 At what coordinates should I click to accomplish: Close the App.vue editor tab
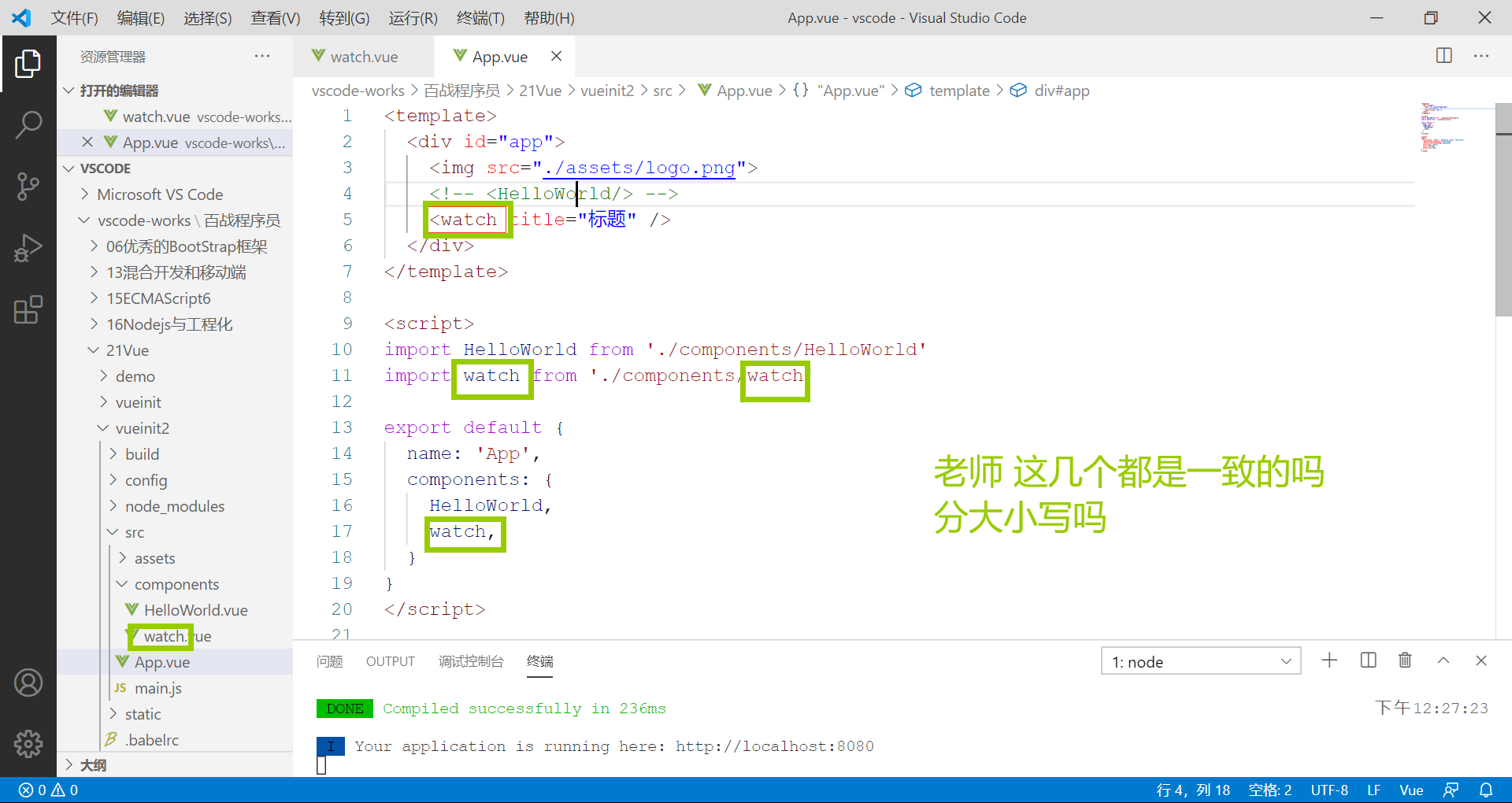coord(556,56)
